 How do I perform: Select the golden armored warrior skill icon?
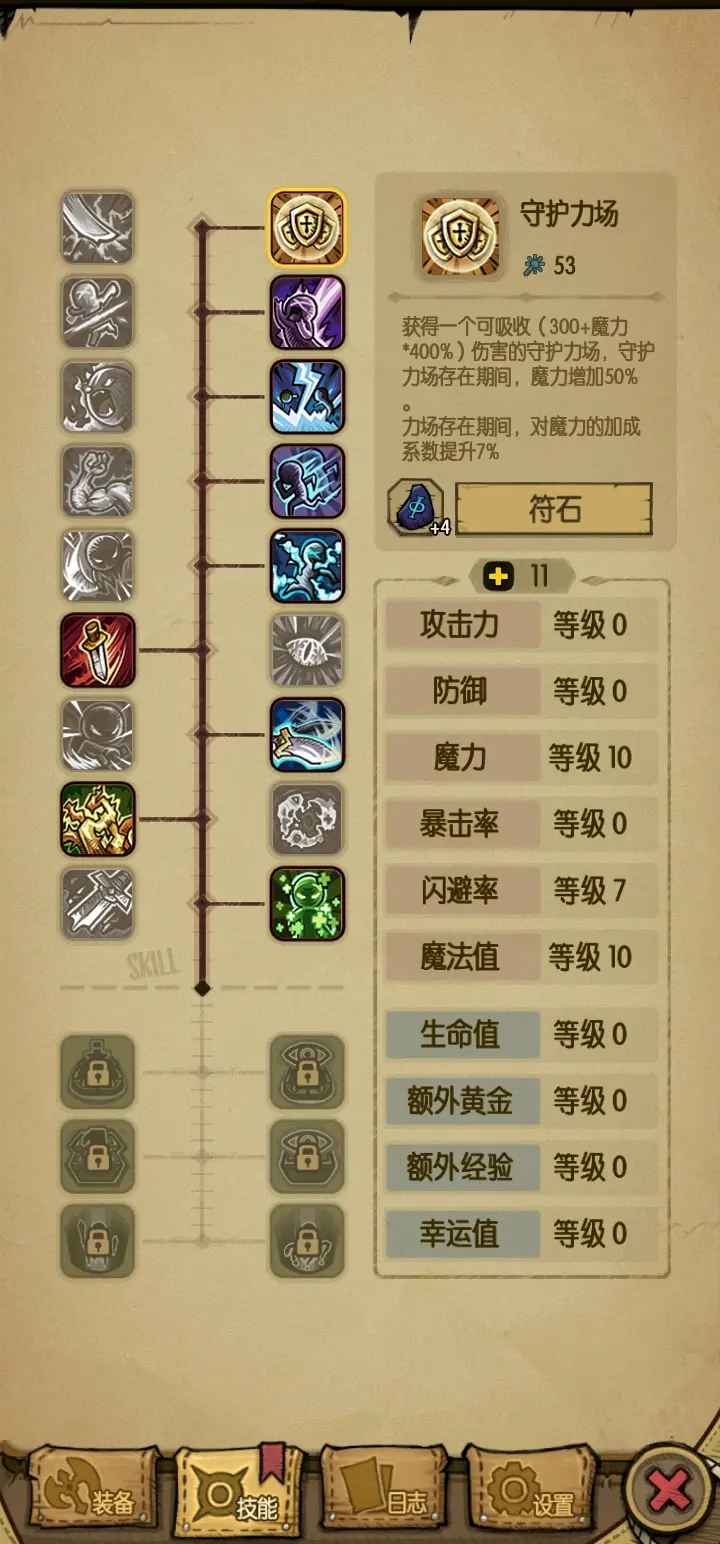coord(97,820)
